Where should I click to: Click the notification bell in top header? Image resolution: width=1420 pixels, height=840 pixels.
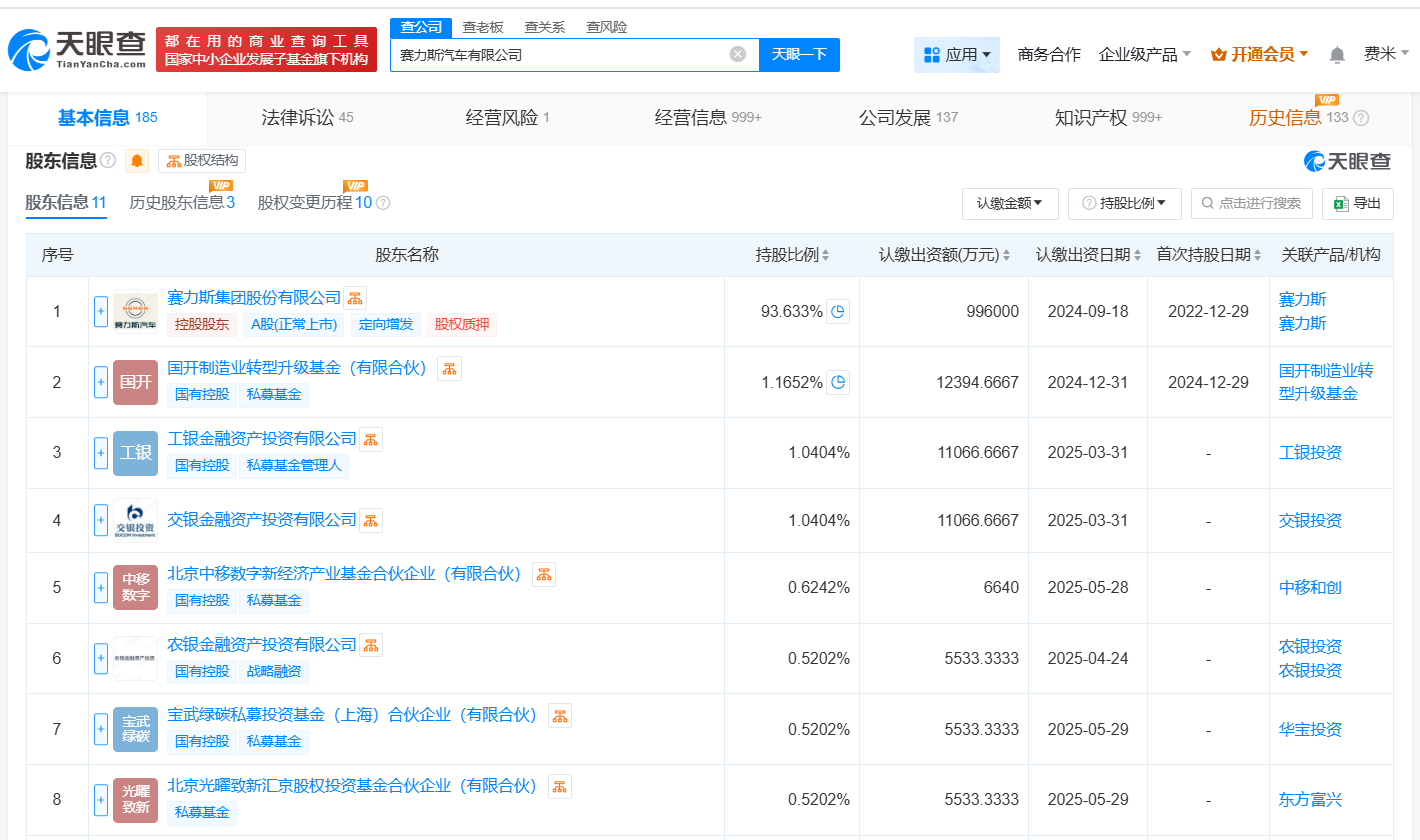coord(1337,55)
